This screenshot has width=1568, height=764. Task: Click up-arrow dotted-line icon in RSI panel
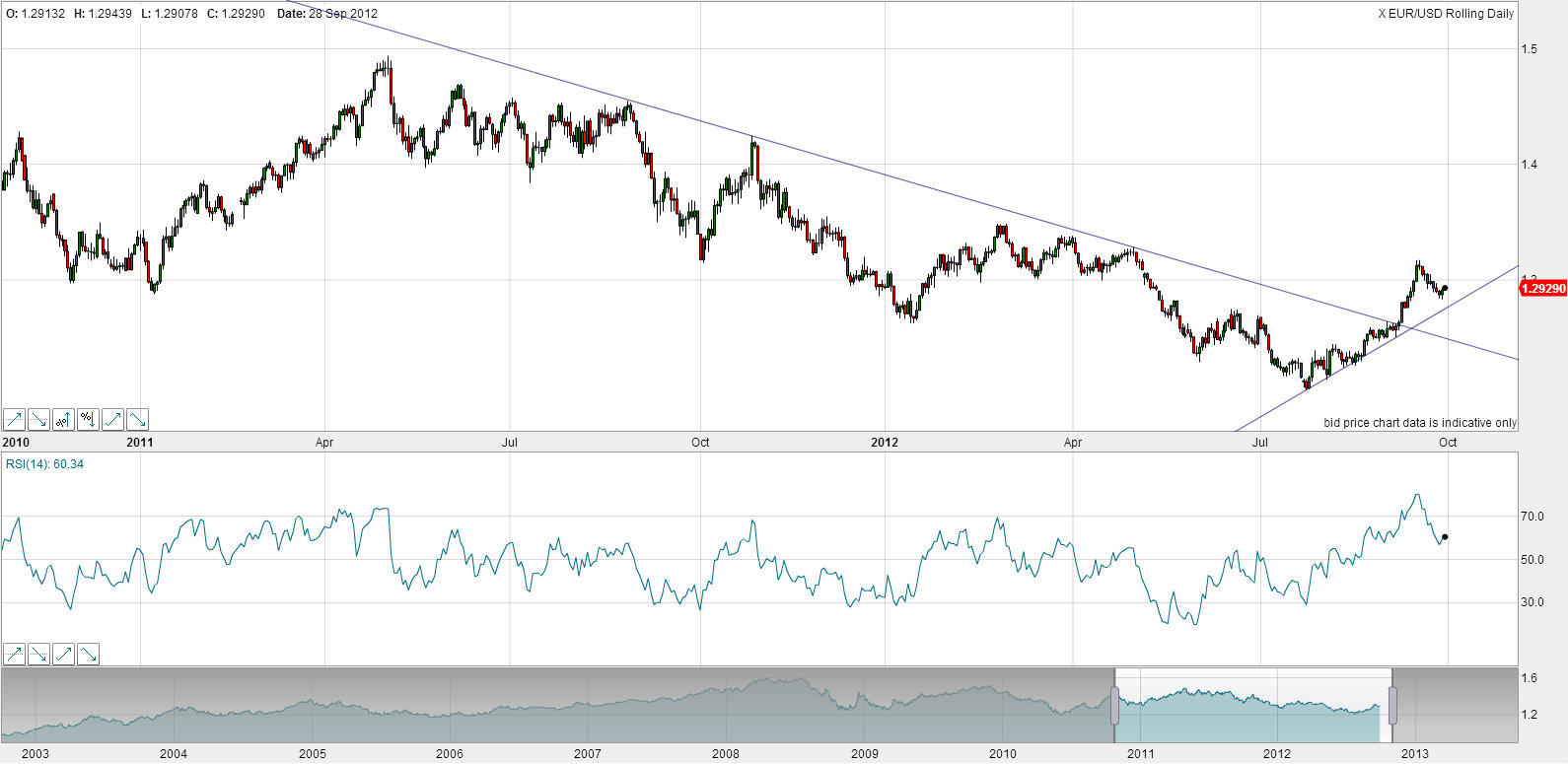click(x=14, y=654)
